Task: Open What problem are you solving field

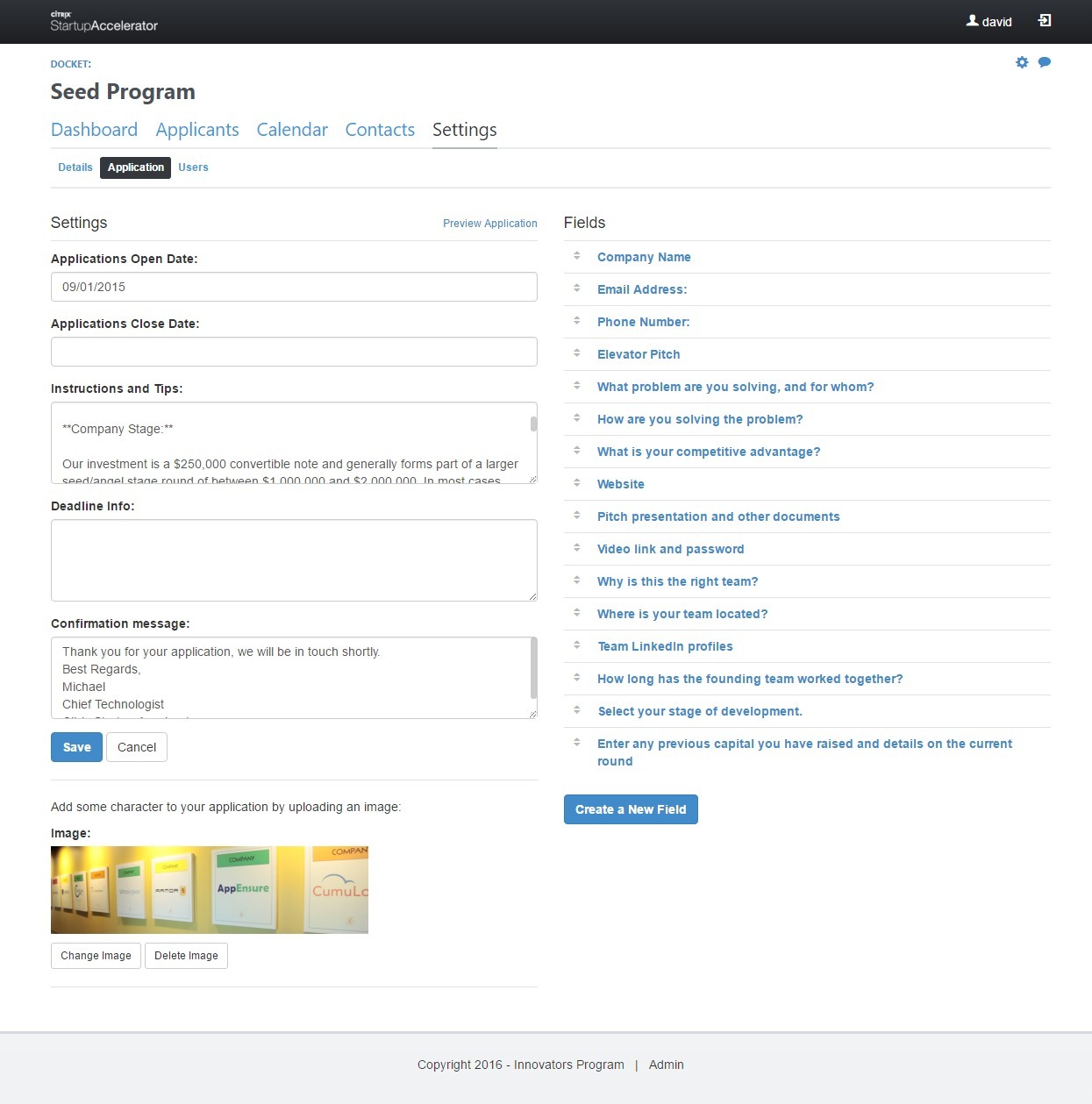Action: [x=735, y=387]
